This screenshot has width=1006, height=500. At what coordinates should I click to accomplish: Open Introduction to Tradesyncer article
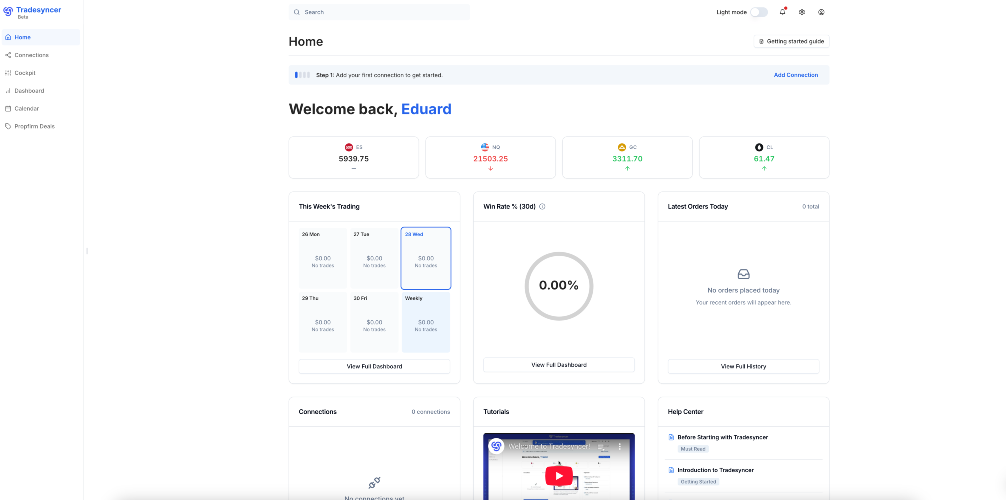(715, 470)
